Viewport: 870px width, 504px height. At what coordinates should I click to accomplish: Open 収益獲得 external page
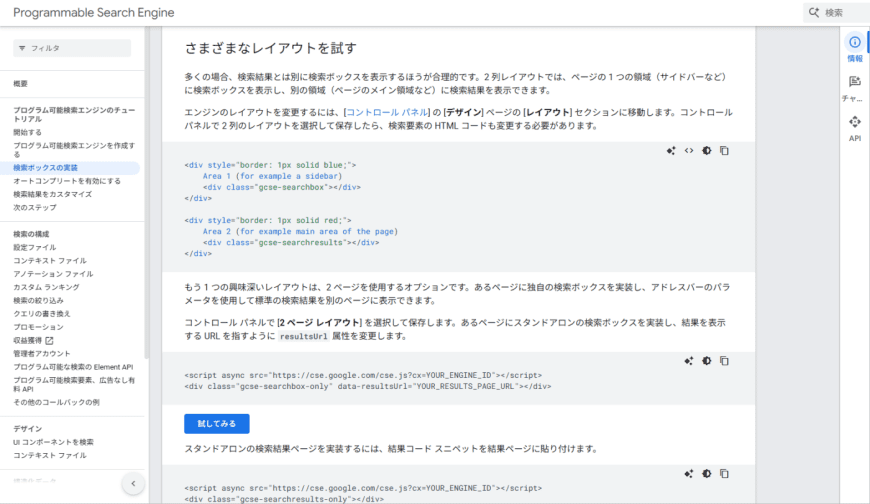click(28, 340)
